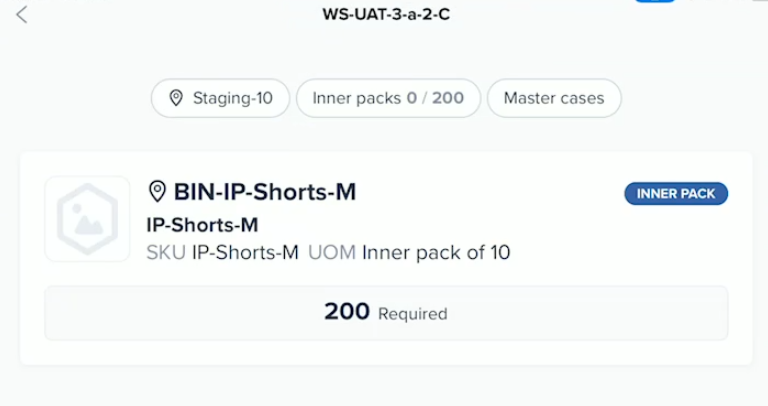Click the hexagon image placeholder icon
The image size is (768, 406).
coord(87,219)
